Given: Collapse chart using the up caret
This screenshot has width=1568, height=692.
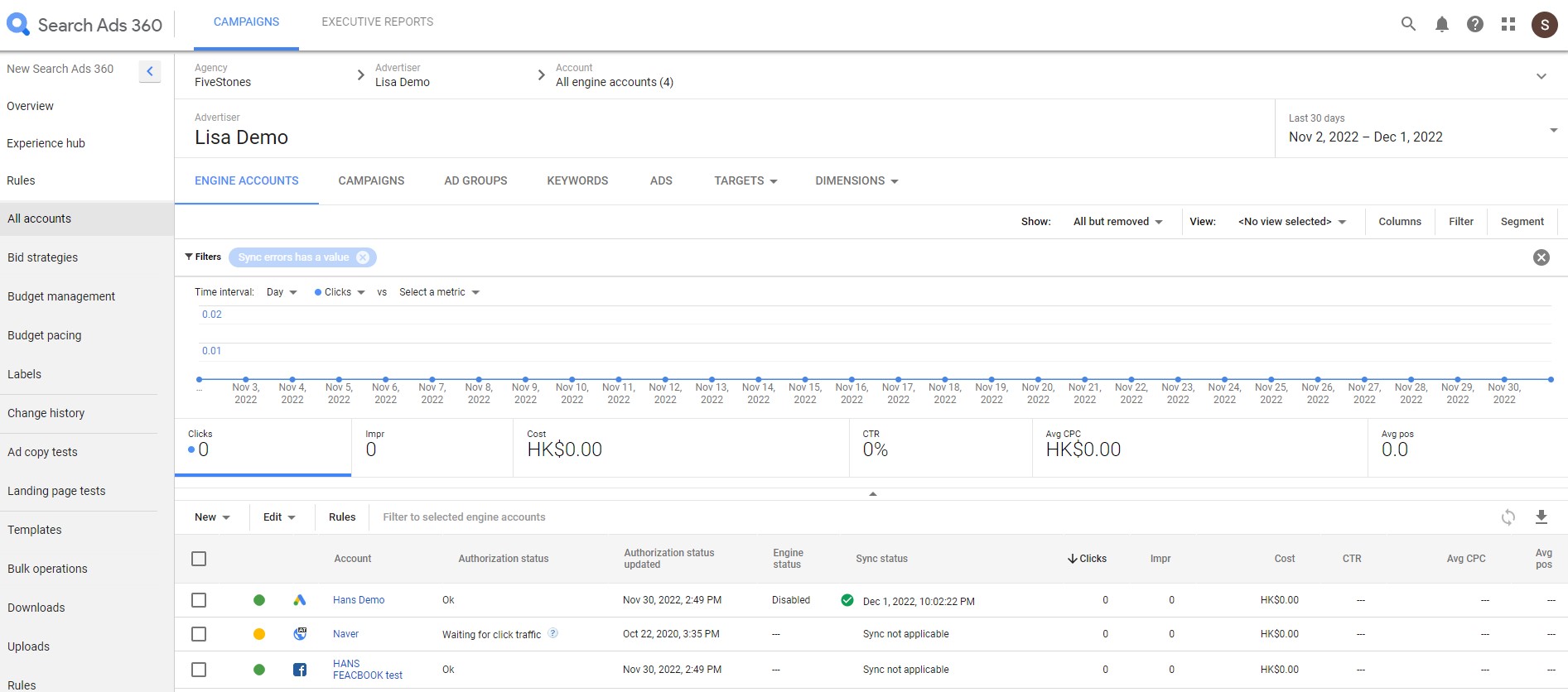Looking at the screenshot, I should coord(872,493).
